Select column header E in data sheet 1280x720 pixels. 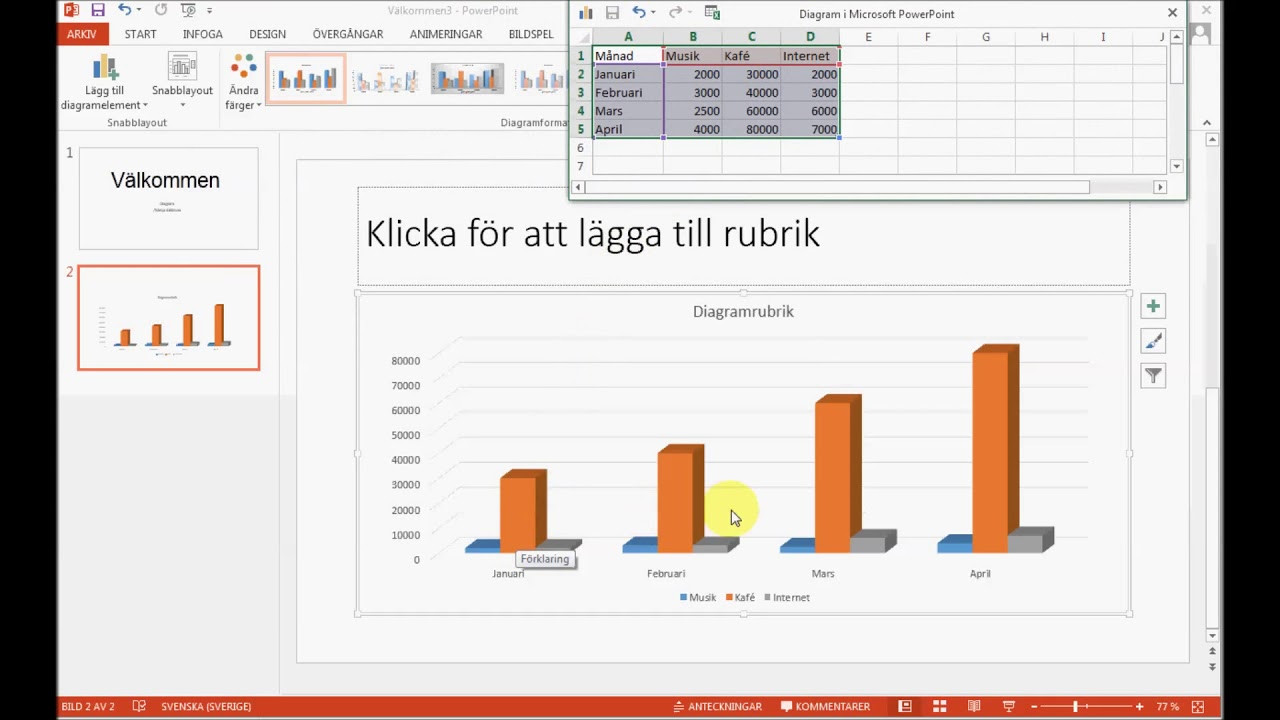868,37
